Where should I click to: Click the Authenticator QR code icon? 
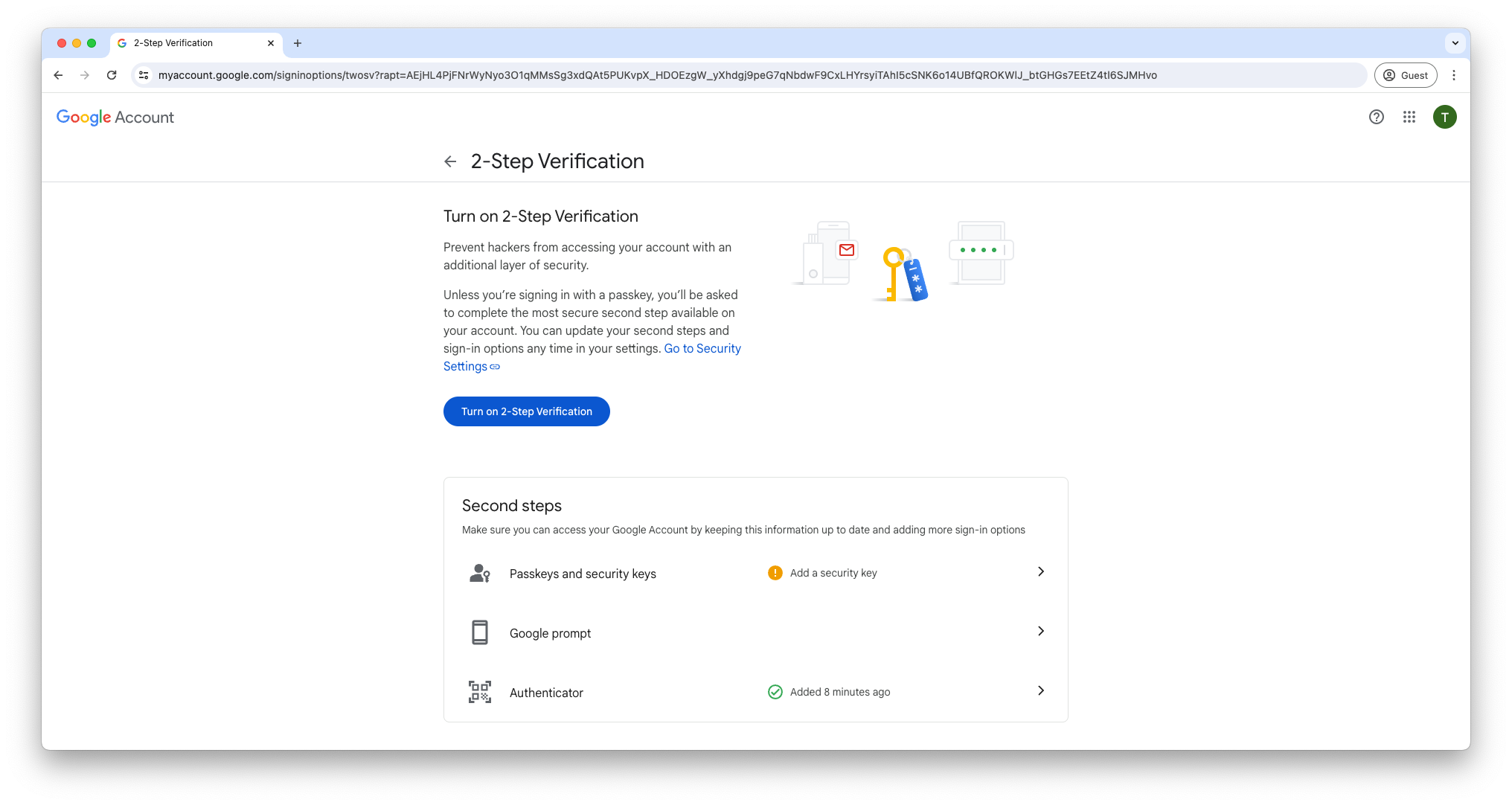pos(480,692)
